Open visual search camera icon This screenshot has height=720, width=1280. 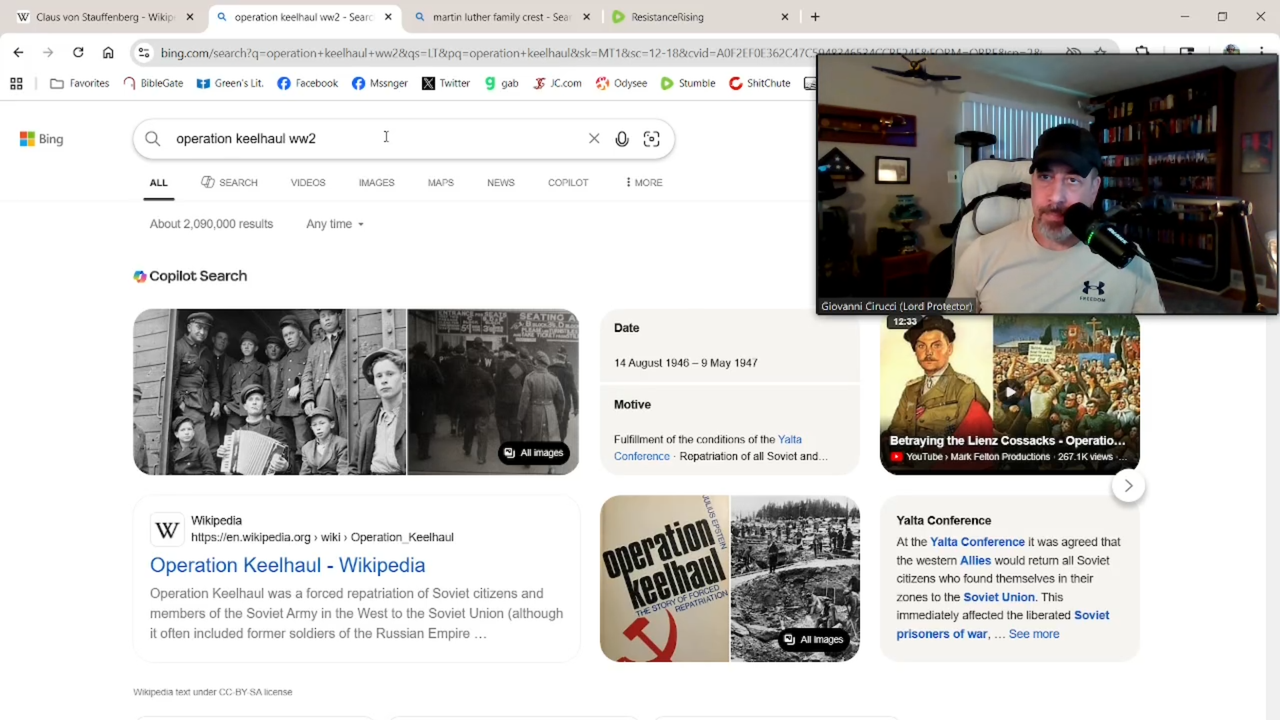pos(651,139)
